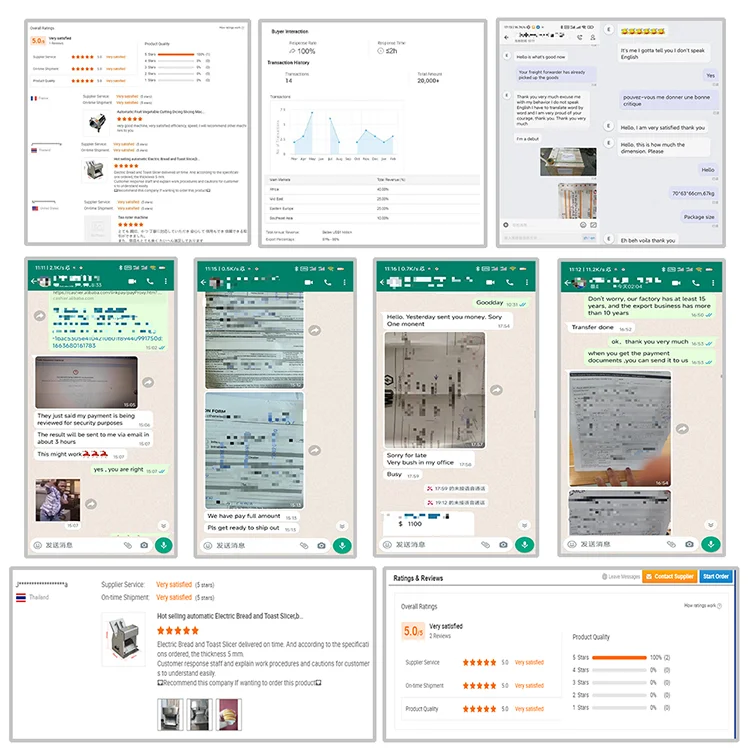The width and height of the screenshot is (750, 750).
Task: Click 'Transfer done' message in 11:12 chat
Action: [601, 328]
